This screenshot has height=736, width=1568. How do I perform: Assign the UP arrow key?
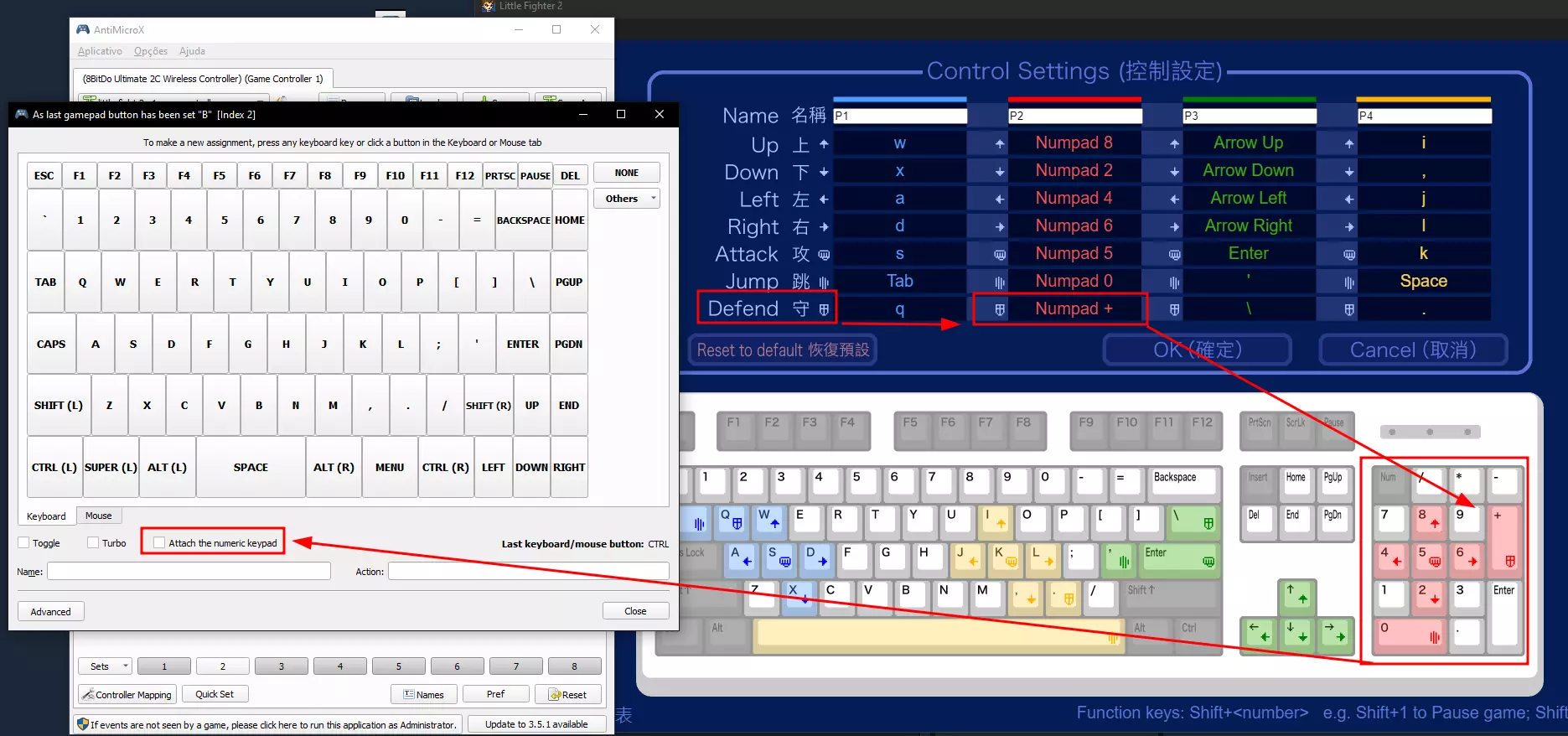532,406
